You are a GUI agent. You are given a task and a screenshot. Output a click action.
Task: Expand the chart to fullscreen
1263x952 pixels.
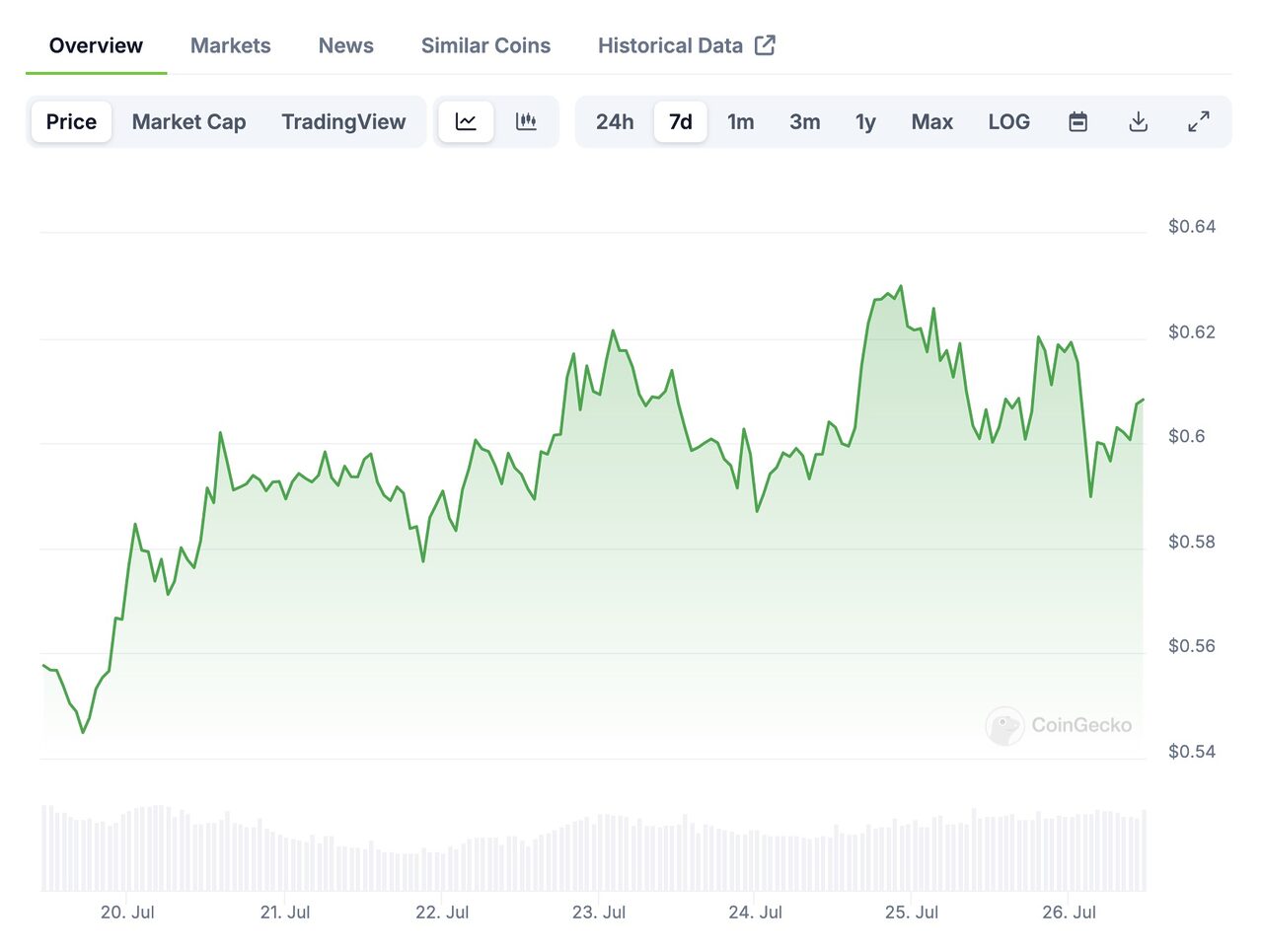(1199, 121)
